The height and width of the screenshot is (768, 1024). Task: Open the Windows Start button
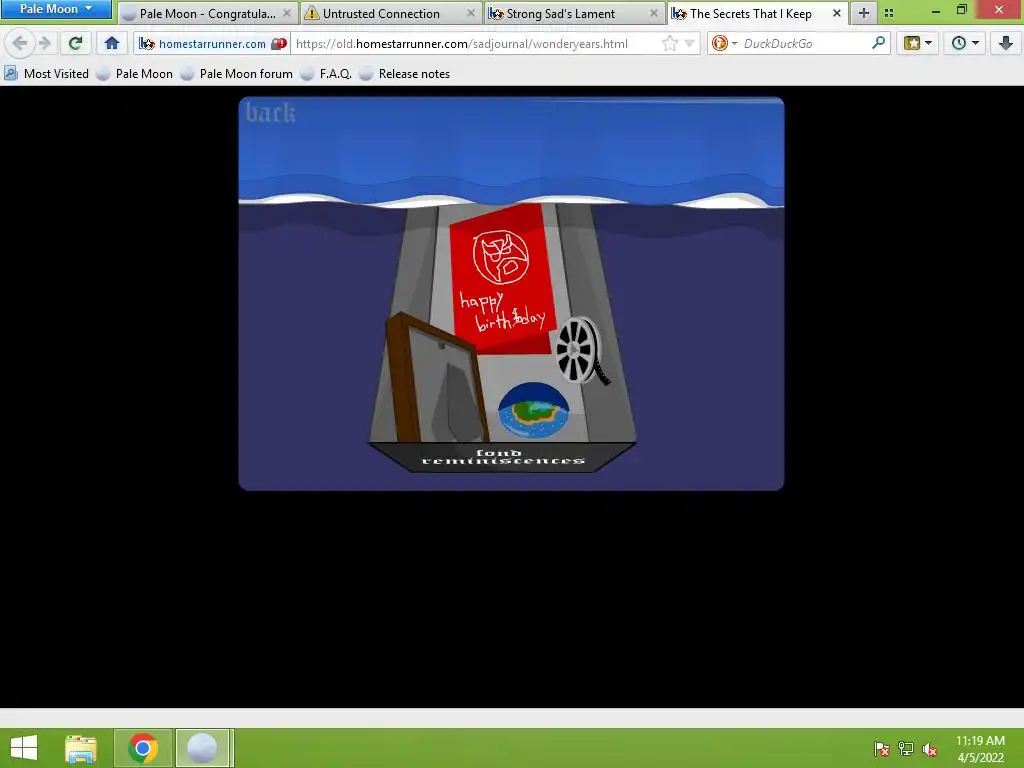[24, 748]
